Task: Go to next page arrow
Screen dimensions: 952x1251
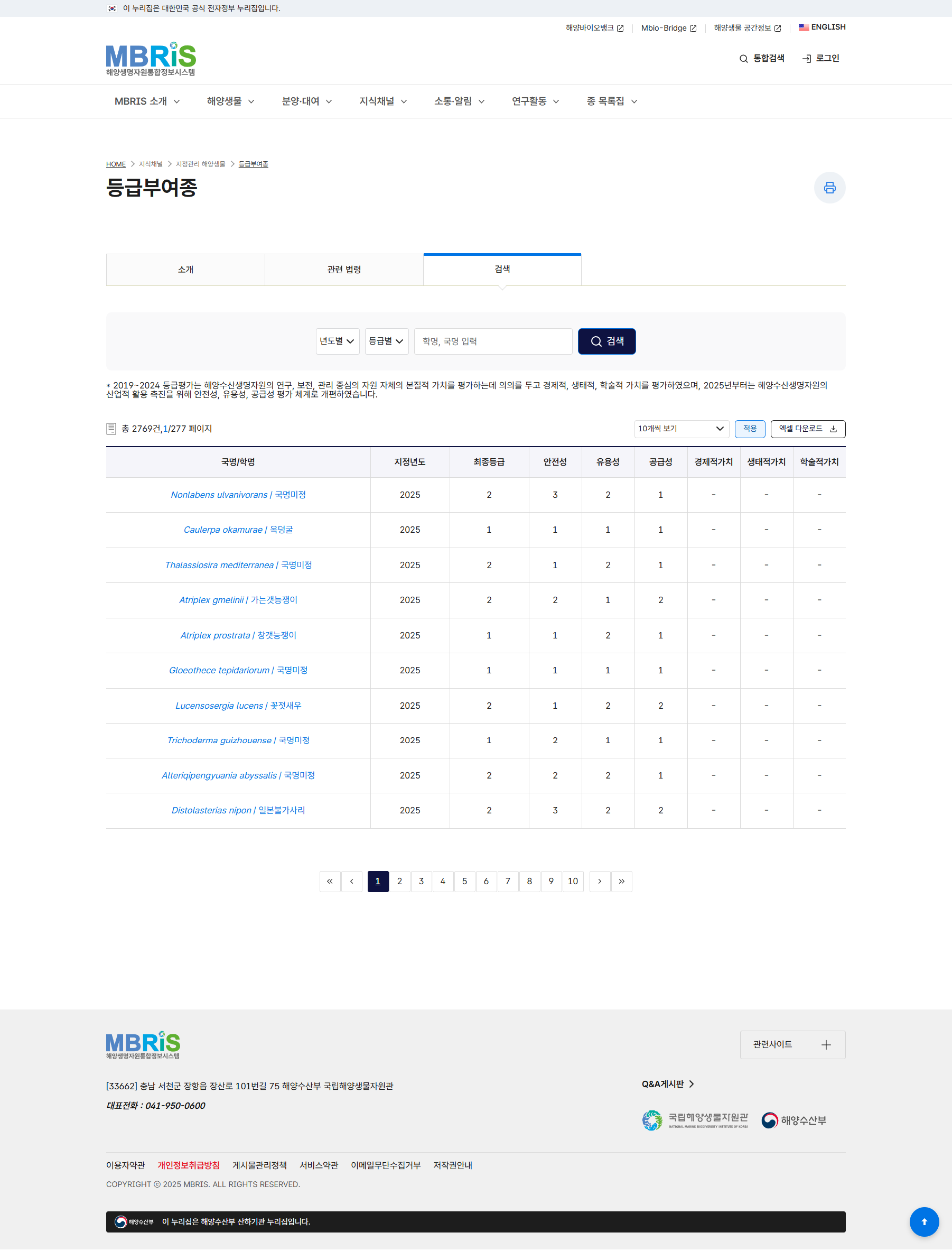Action: pyautogui.click(x=600, y=881)
